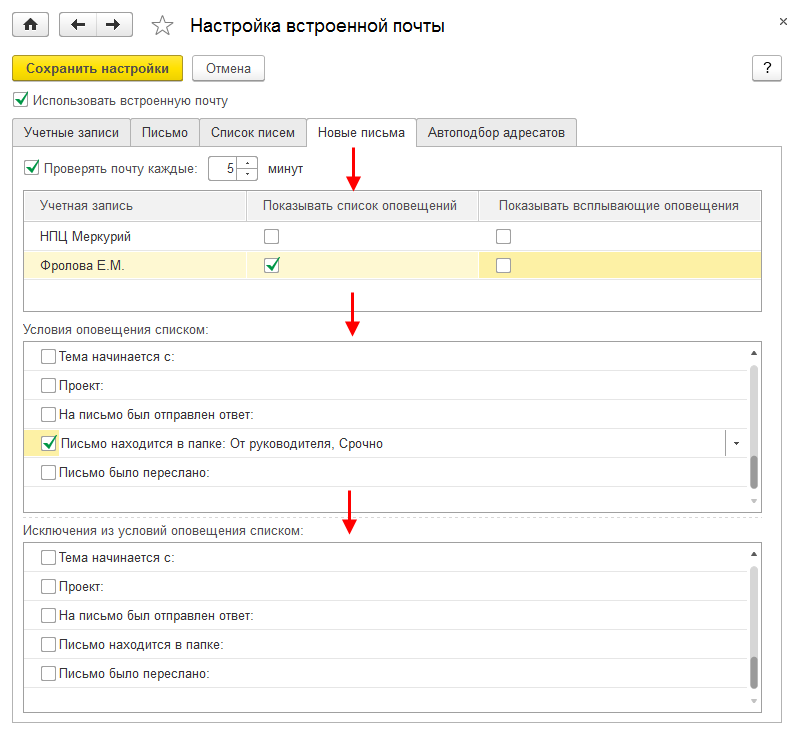Add to favorites with the star icon
This screenshot has height=735, width=801.
click(x=161, y=25)
